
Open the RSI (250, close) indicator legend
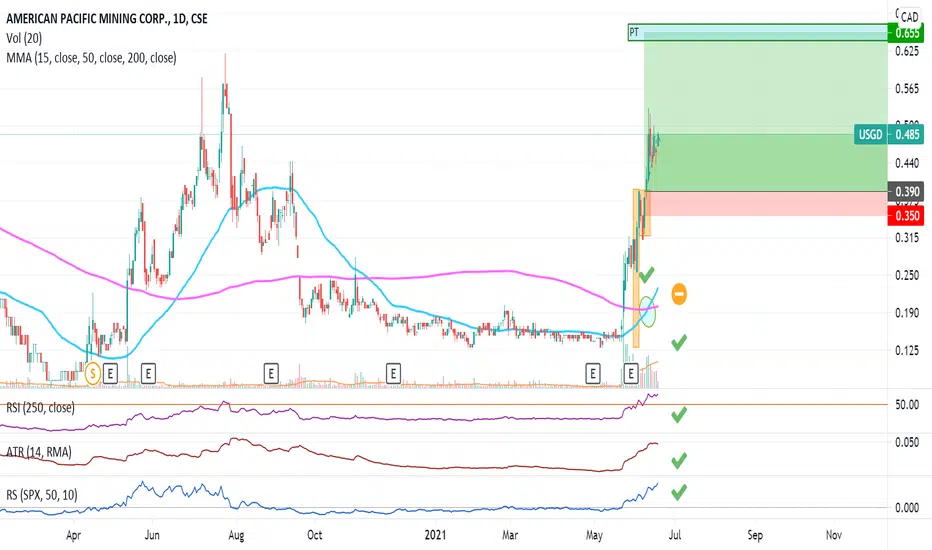pos(40,408)
